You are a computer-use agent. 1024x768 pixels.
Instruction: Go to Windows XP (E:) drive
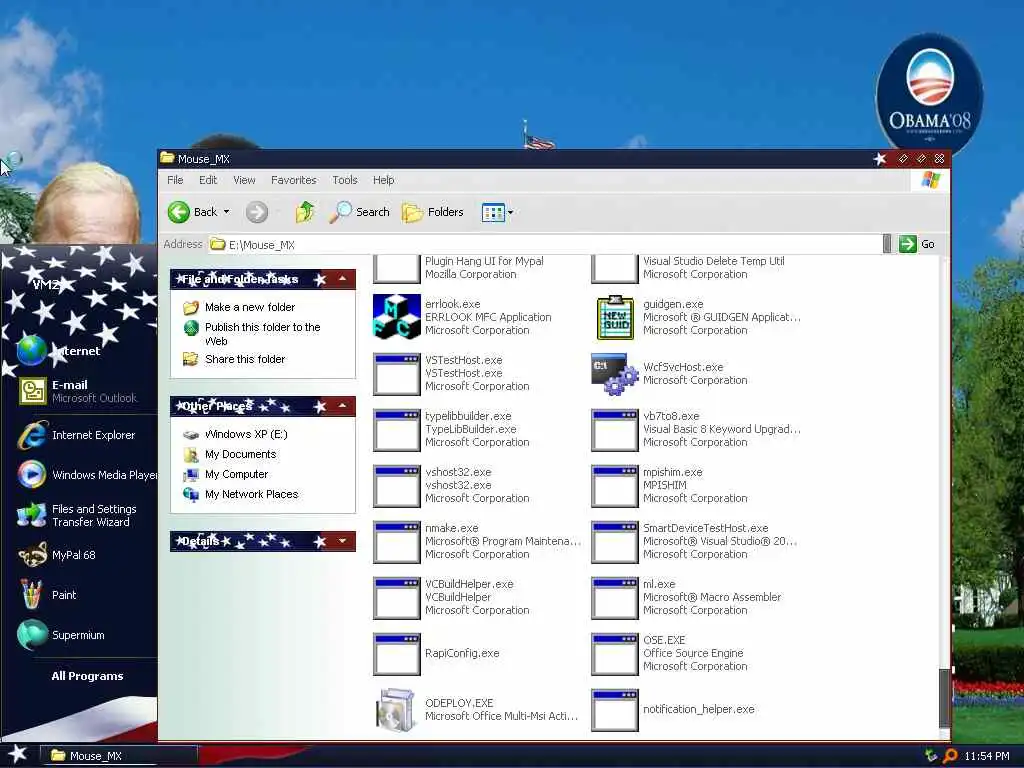coord(246,434)
